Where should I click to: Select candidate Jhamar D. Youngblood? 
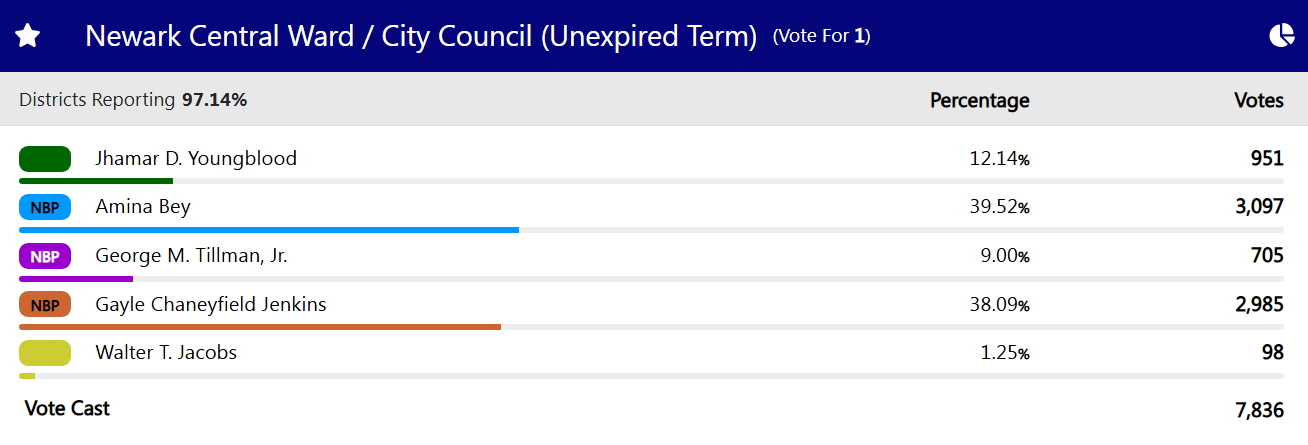[196, 159]
